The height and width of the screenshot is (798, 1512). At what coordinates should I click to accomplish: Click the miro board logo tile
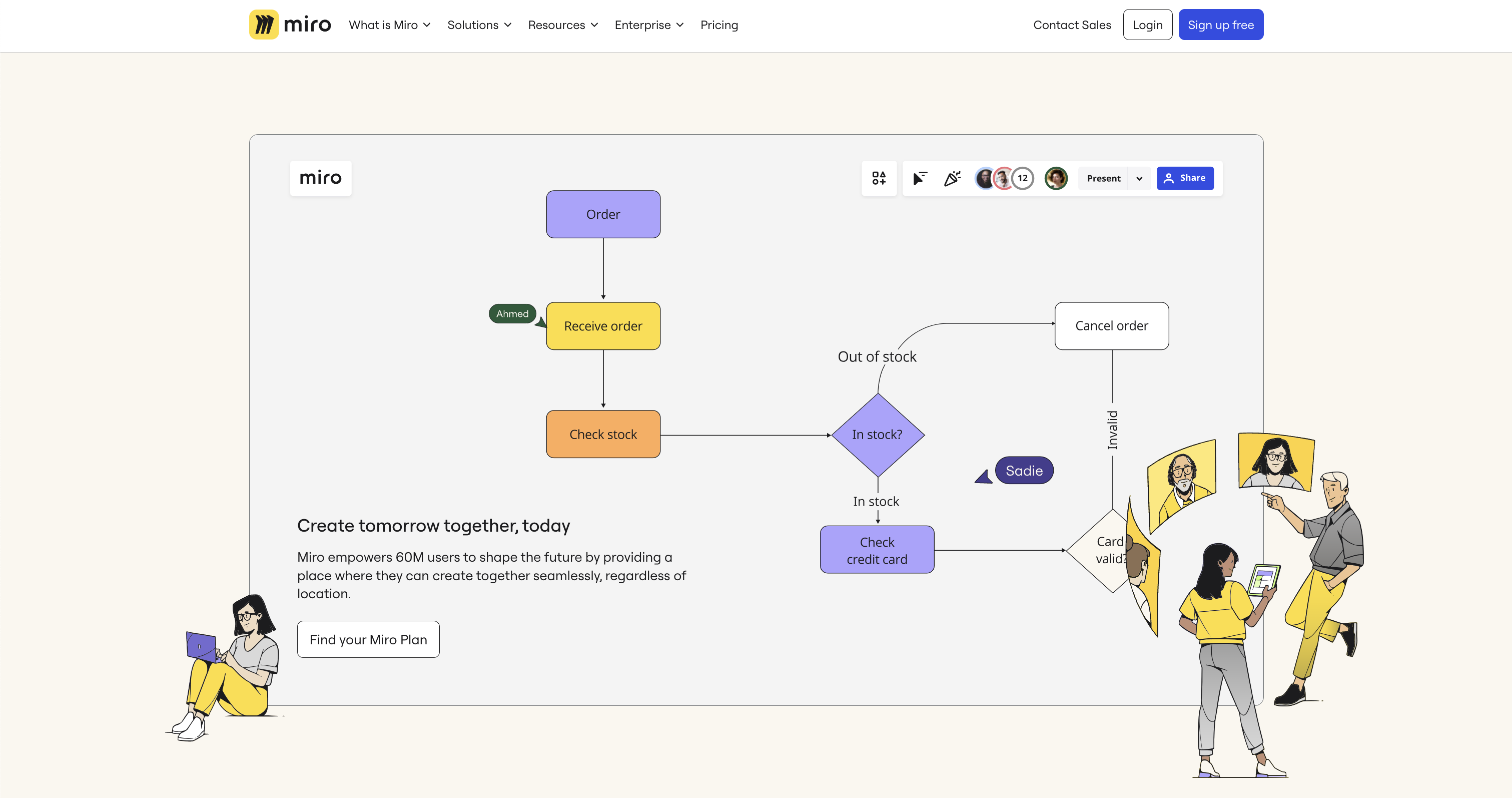tap(321, 178)
